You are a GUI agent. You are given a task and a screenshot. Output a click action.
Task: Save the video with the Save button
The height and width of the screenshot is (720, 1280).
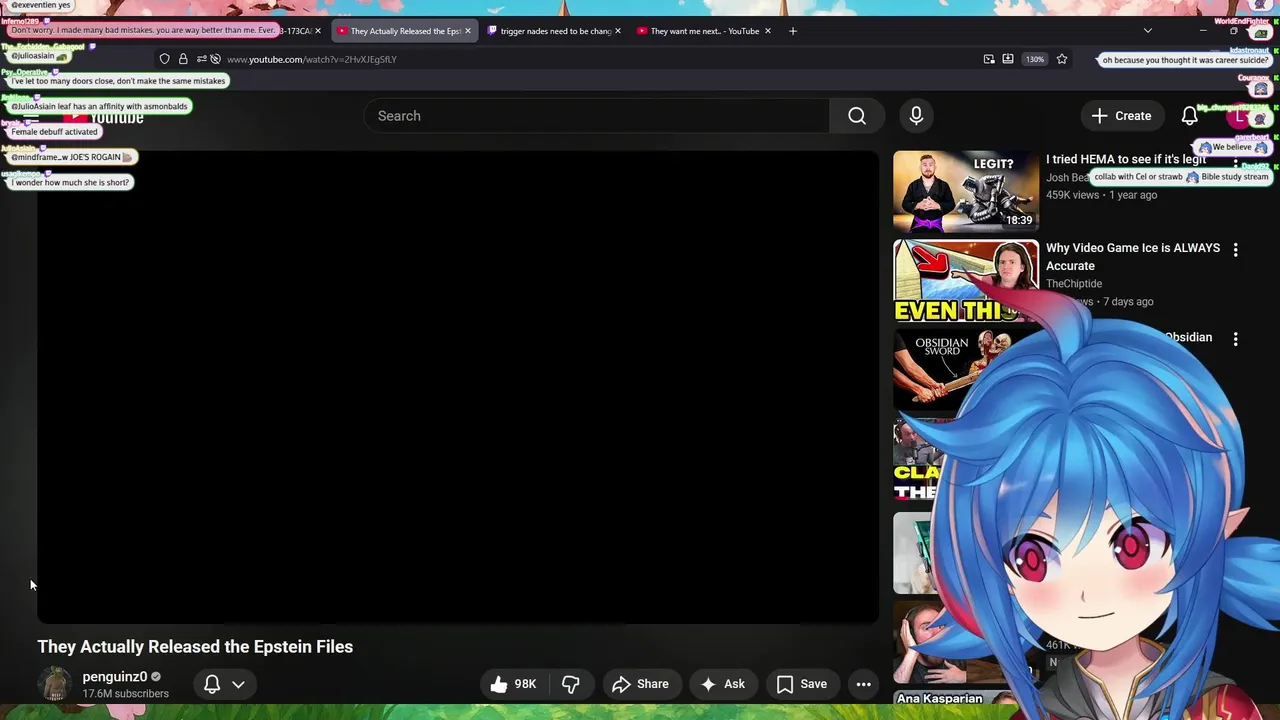(802, 684)
